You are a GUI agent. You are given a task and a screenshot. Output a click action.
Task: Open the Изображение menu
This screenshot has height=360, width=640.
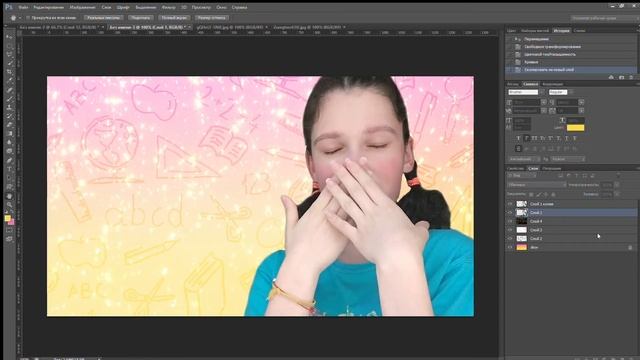coord(82,7)
